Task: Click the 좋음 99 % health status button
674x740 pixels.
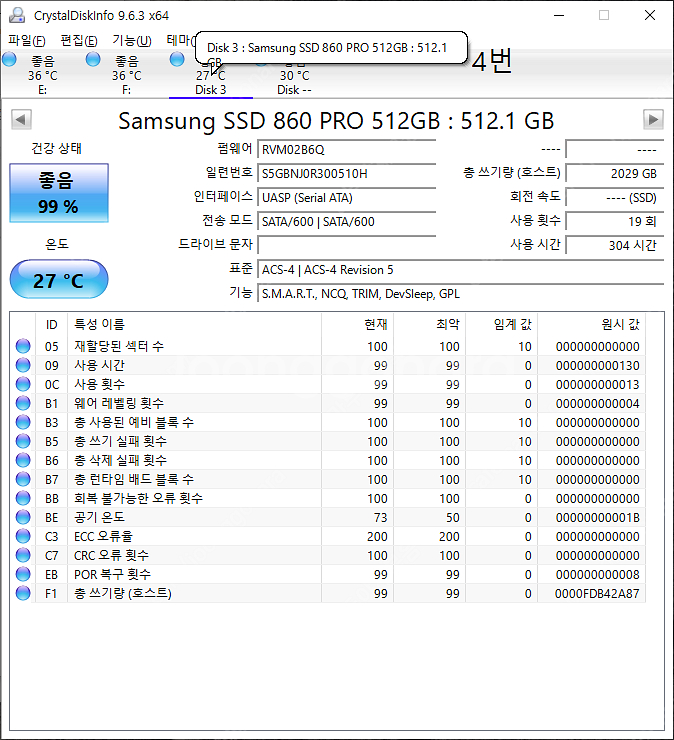Action: coord(59,193)
